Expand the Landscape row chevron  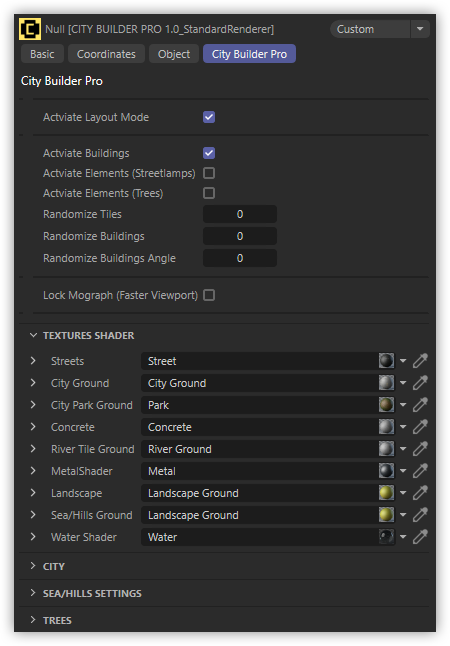(x=33, y=493)
